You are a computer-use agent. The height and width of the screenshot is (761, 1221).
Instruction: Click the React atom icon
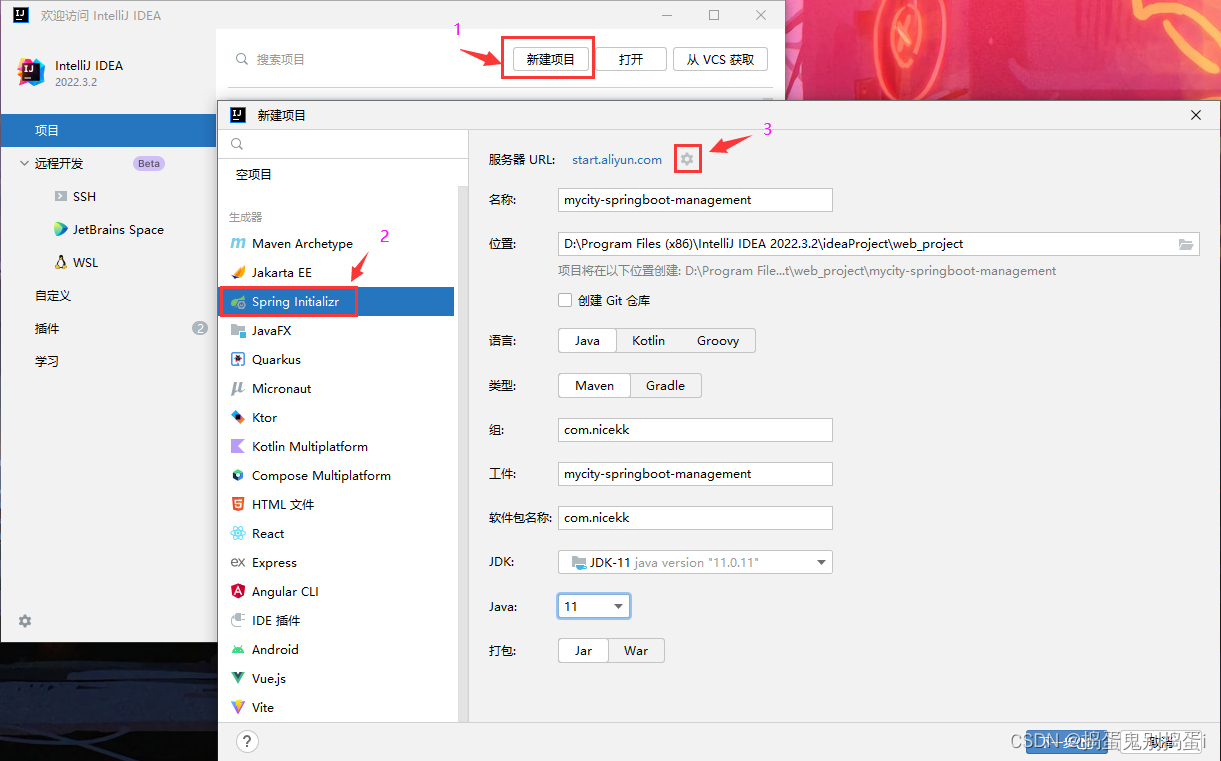pyautogui.click(x=238, y=533)
